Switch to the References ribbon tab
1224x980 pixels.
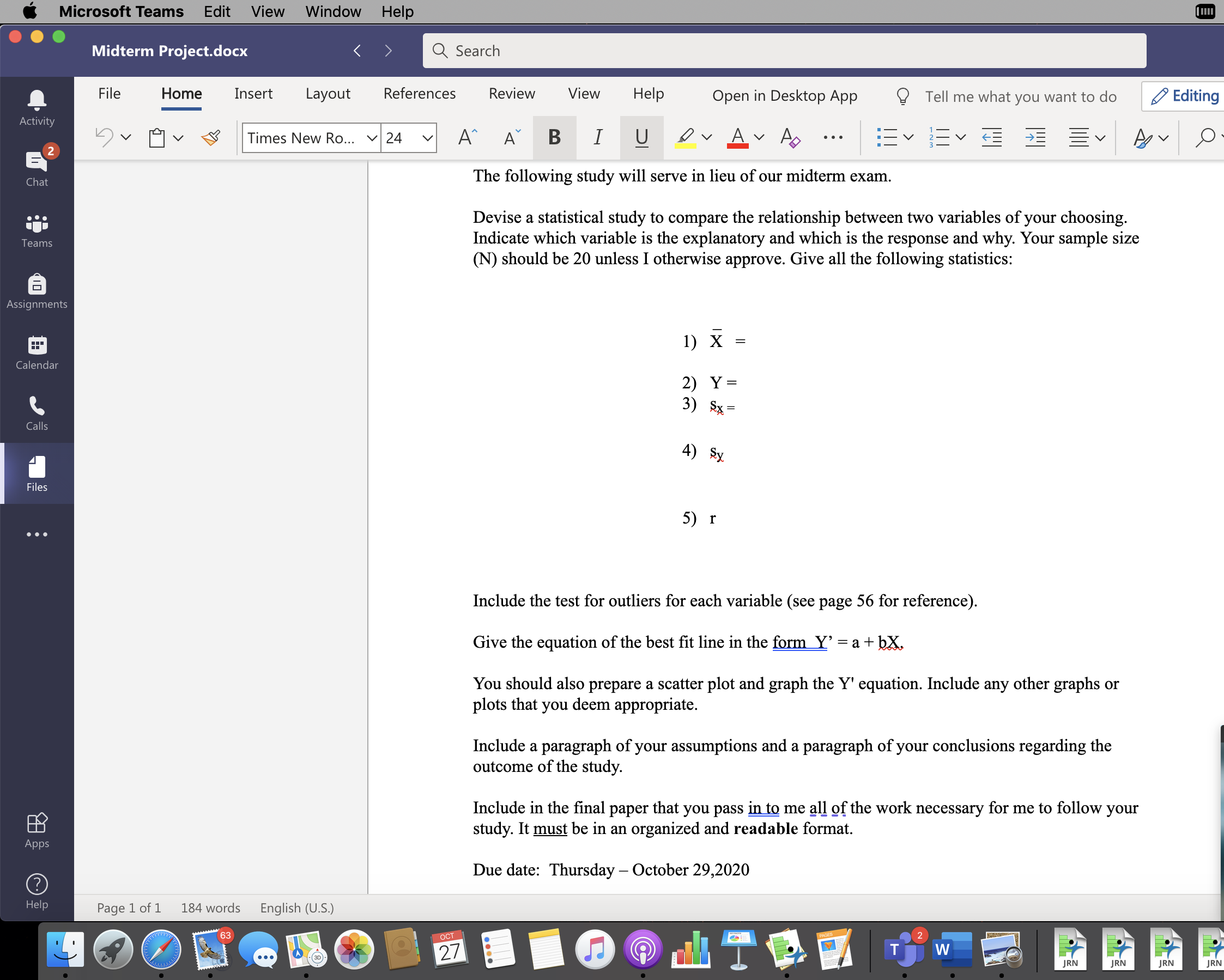coord(420,94)
